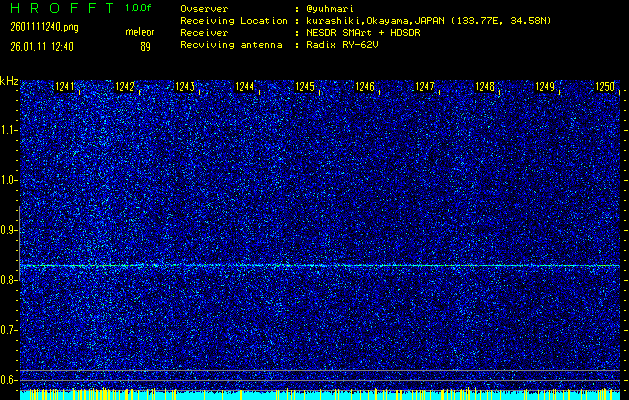Click the 1245 time marker
The height and width of the screenshot is (400, 629).
pyautogui.click(x=305, y=87)
